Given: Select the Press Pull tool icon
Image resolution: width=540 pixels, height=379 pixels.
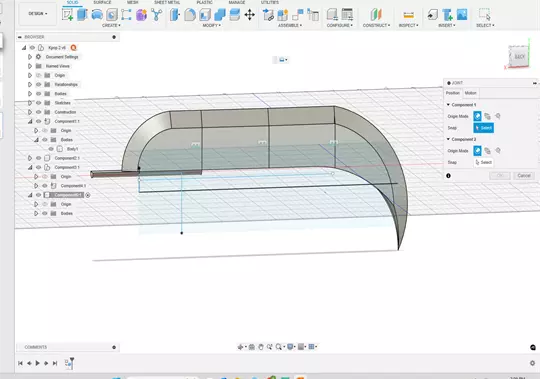Looking at the screenshot, I should [175, 15].
